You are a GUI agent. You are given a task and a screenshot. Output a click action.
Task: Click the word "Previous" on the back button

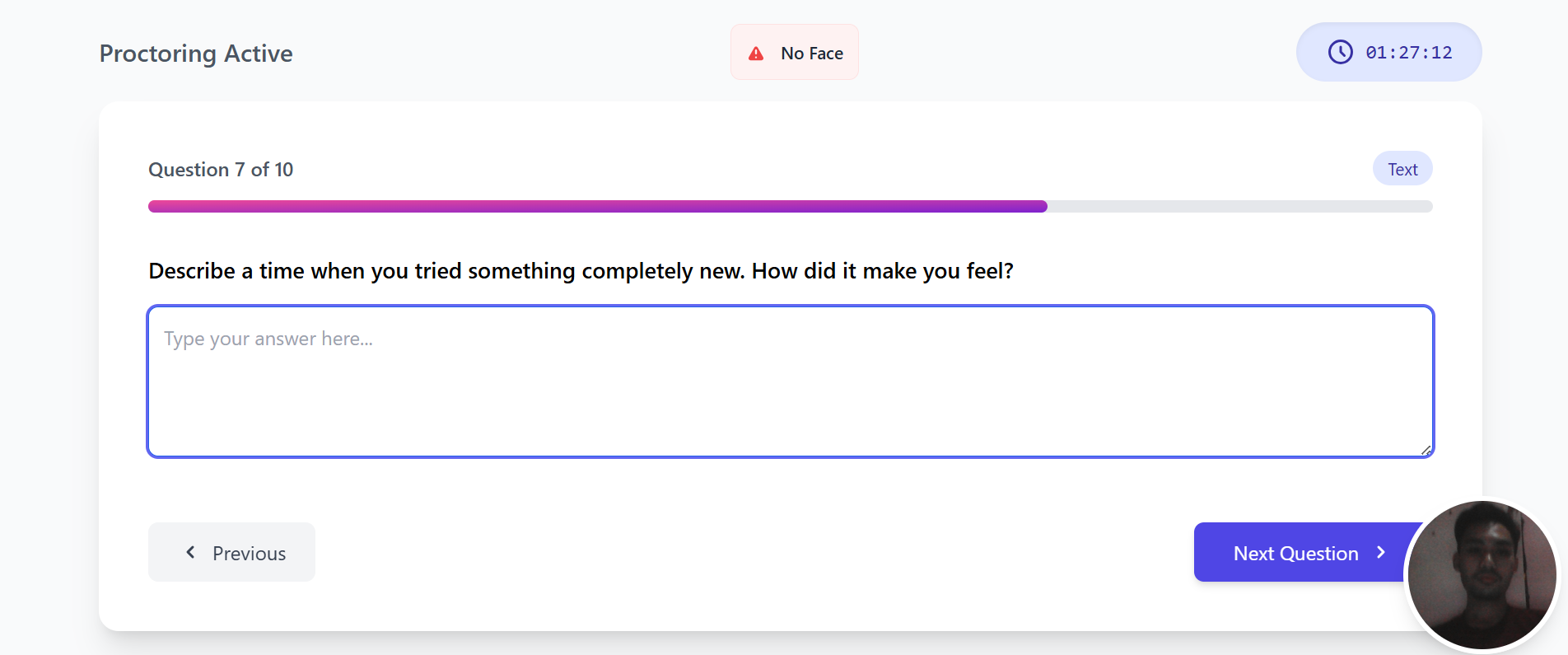click(x=249, y=554)
